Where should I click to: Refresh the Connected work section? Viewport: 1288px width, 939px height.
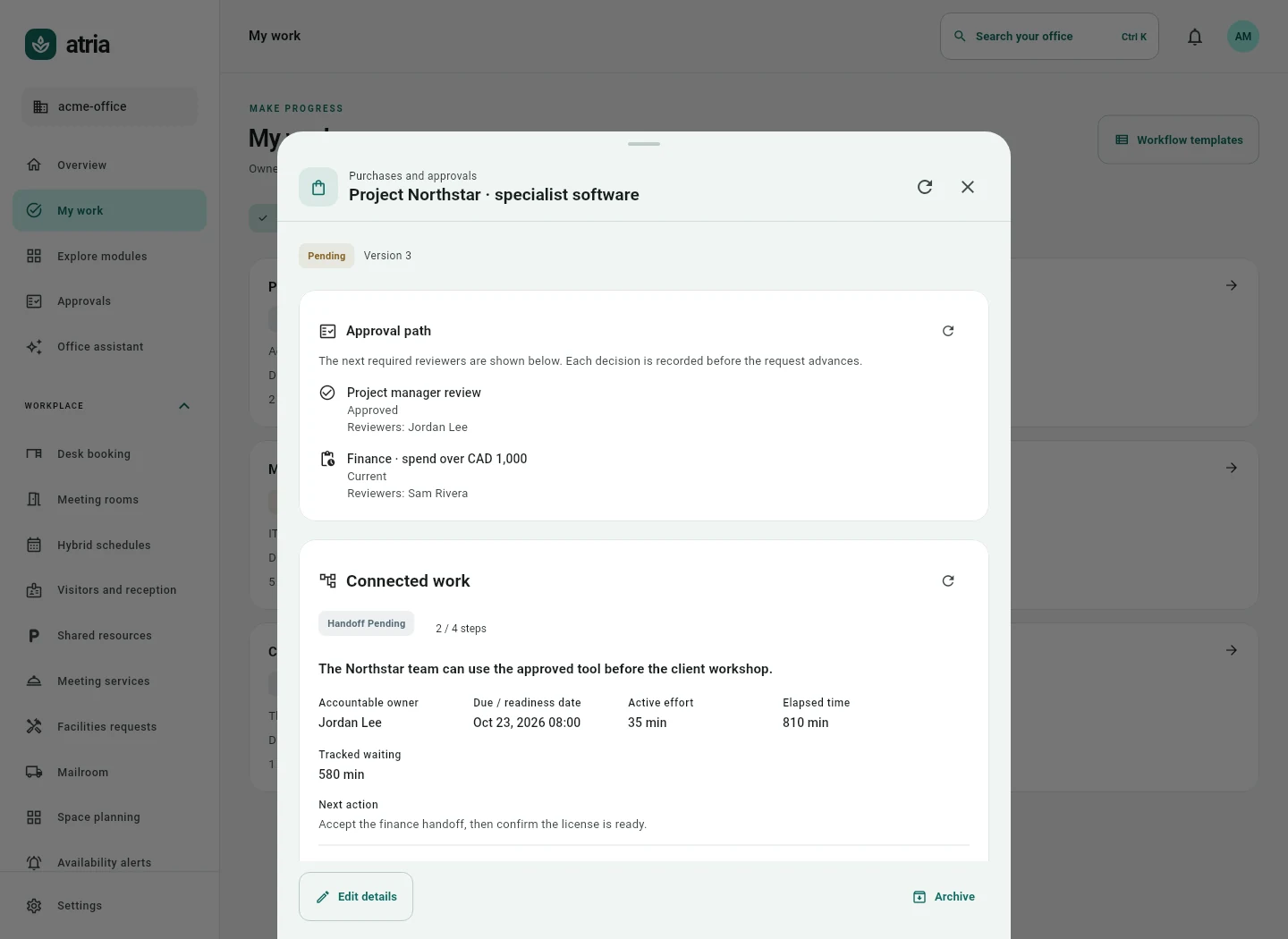[x=948, y=581]
